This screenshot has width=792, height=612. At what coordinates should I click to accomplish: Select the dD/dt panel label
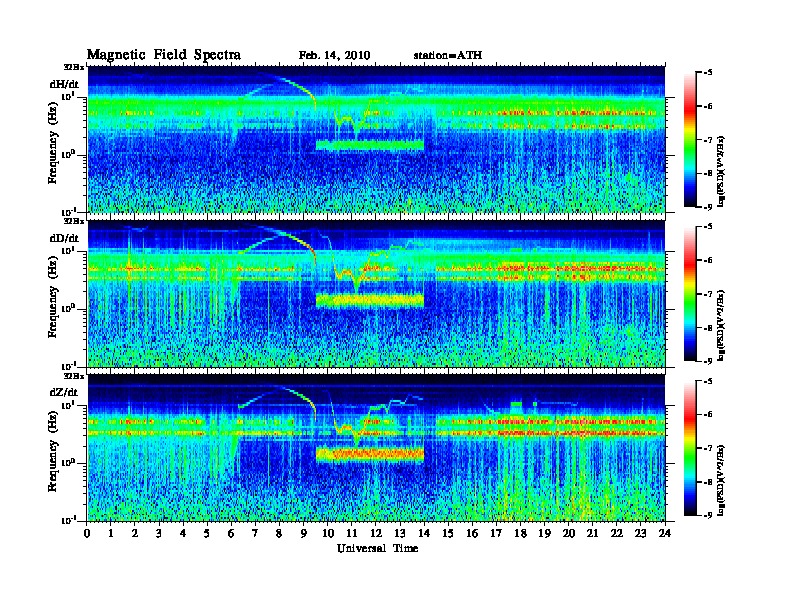64,238
